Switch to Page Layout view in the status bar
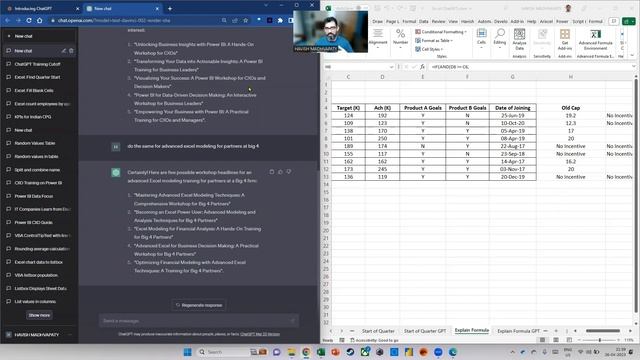The height and width of the screenshot is (360, 640). pos(556,340)
